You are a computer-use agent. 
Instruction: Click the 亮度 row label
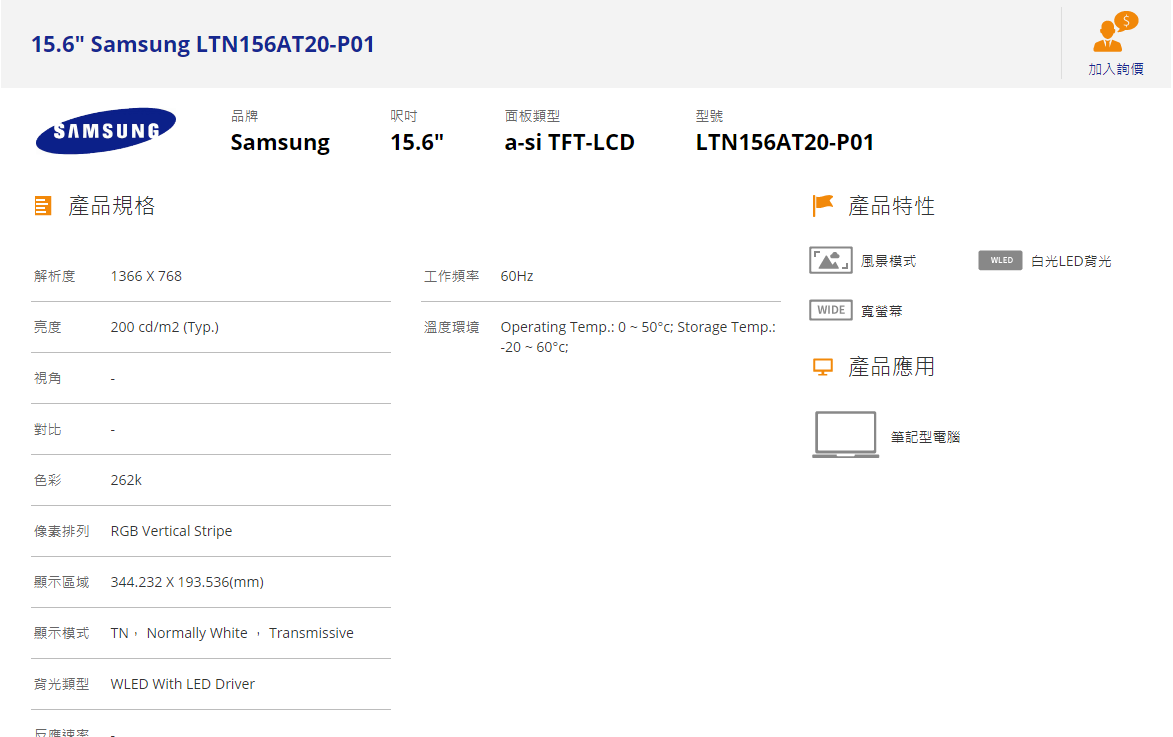(x=48, y=327)
